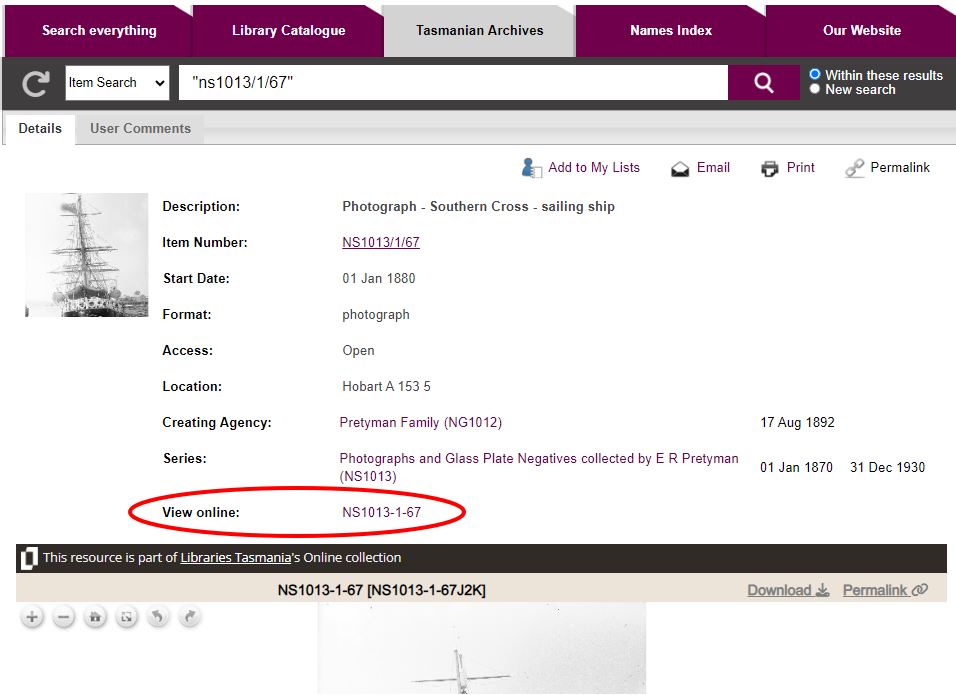The image size is (956, 695).
Task: Print this record
Action: point(788,168)
